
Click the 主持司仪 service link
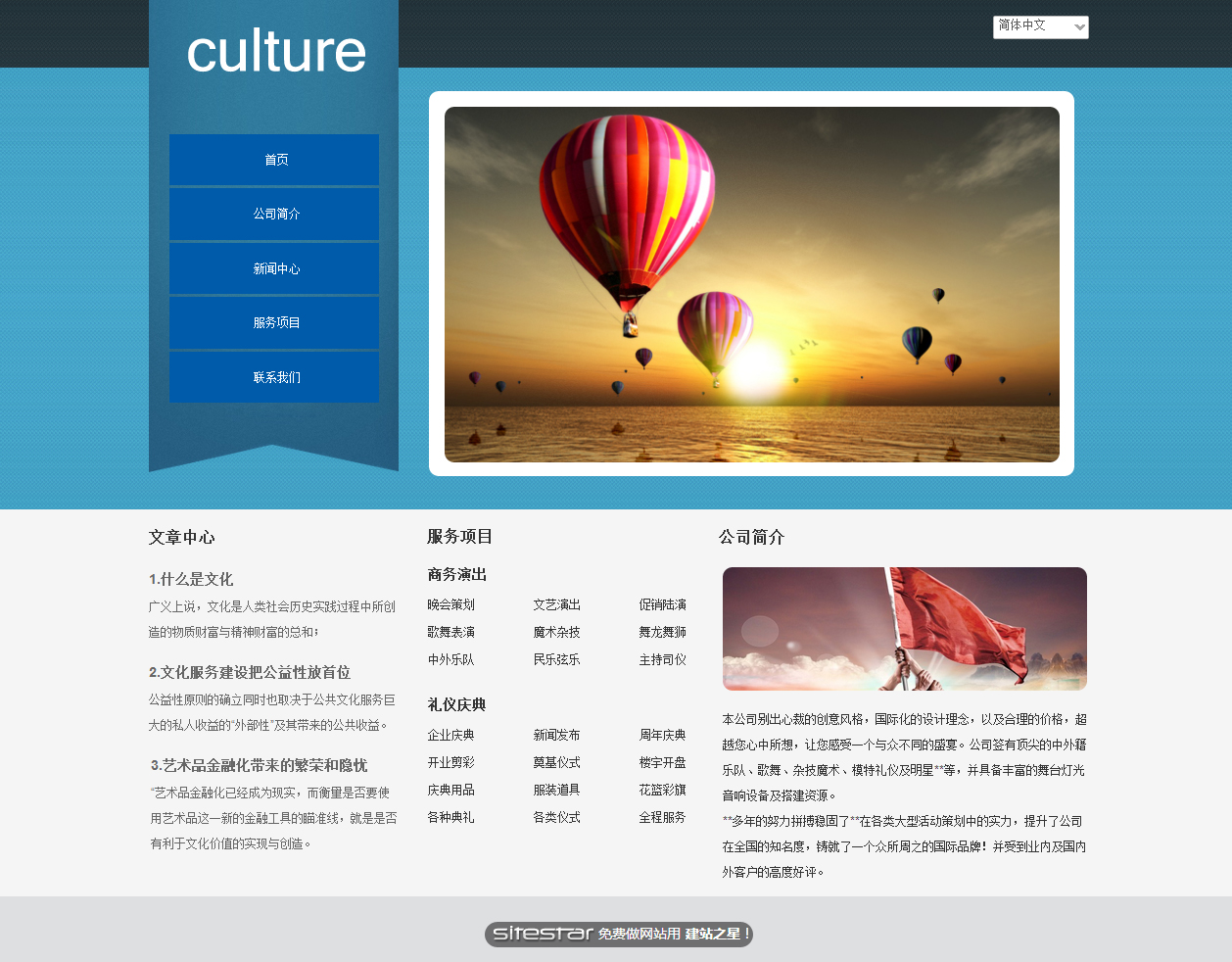(x=662, y=659)
